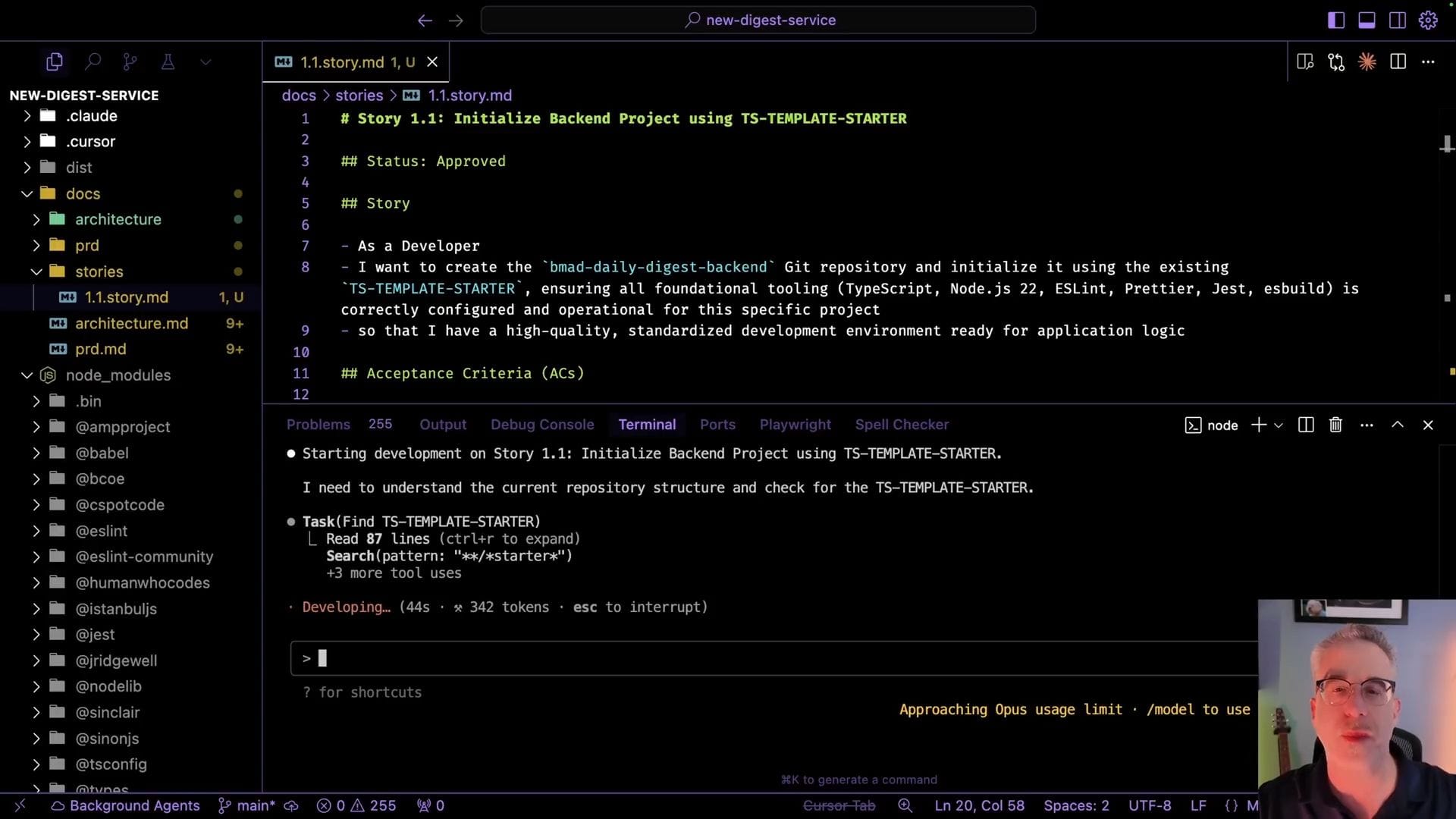
Task: Split the editor to the right
Action: (1398, 61)
